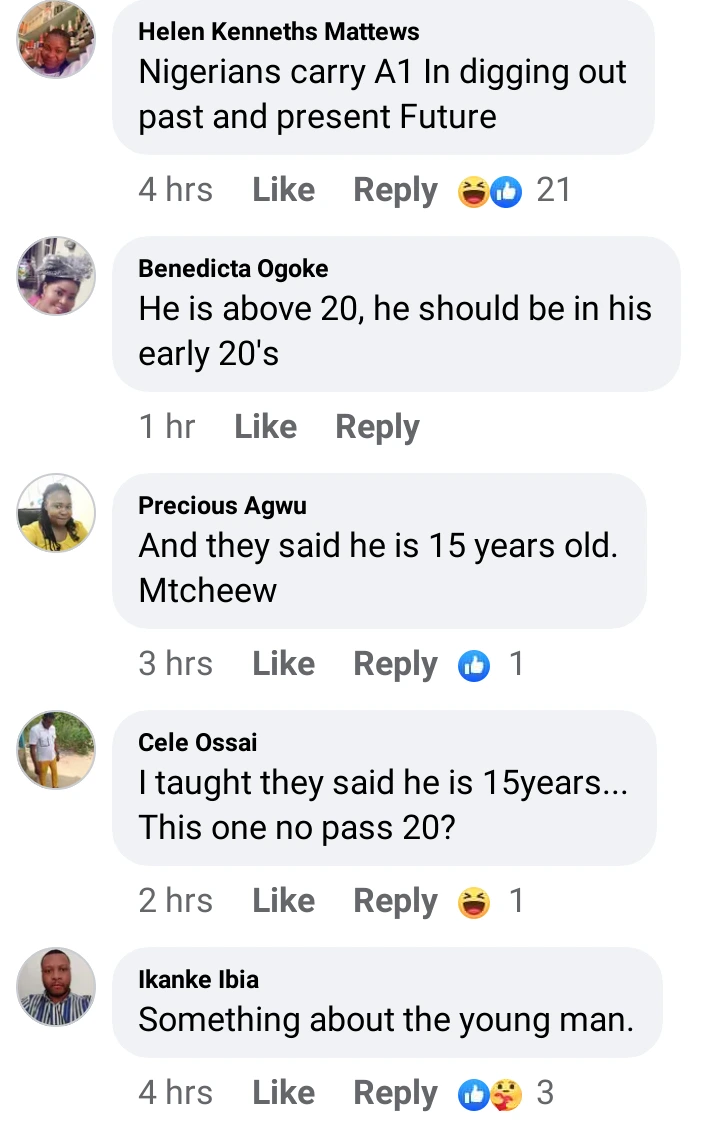This screenshot has width=720, height=1122.
Task: Open Ikanke Ibia's profile name link
Action: (198, 979)
